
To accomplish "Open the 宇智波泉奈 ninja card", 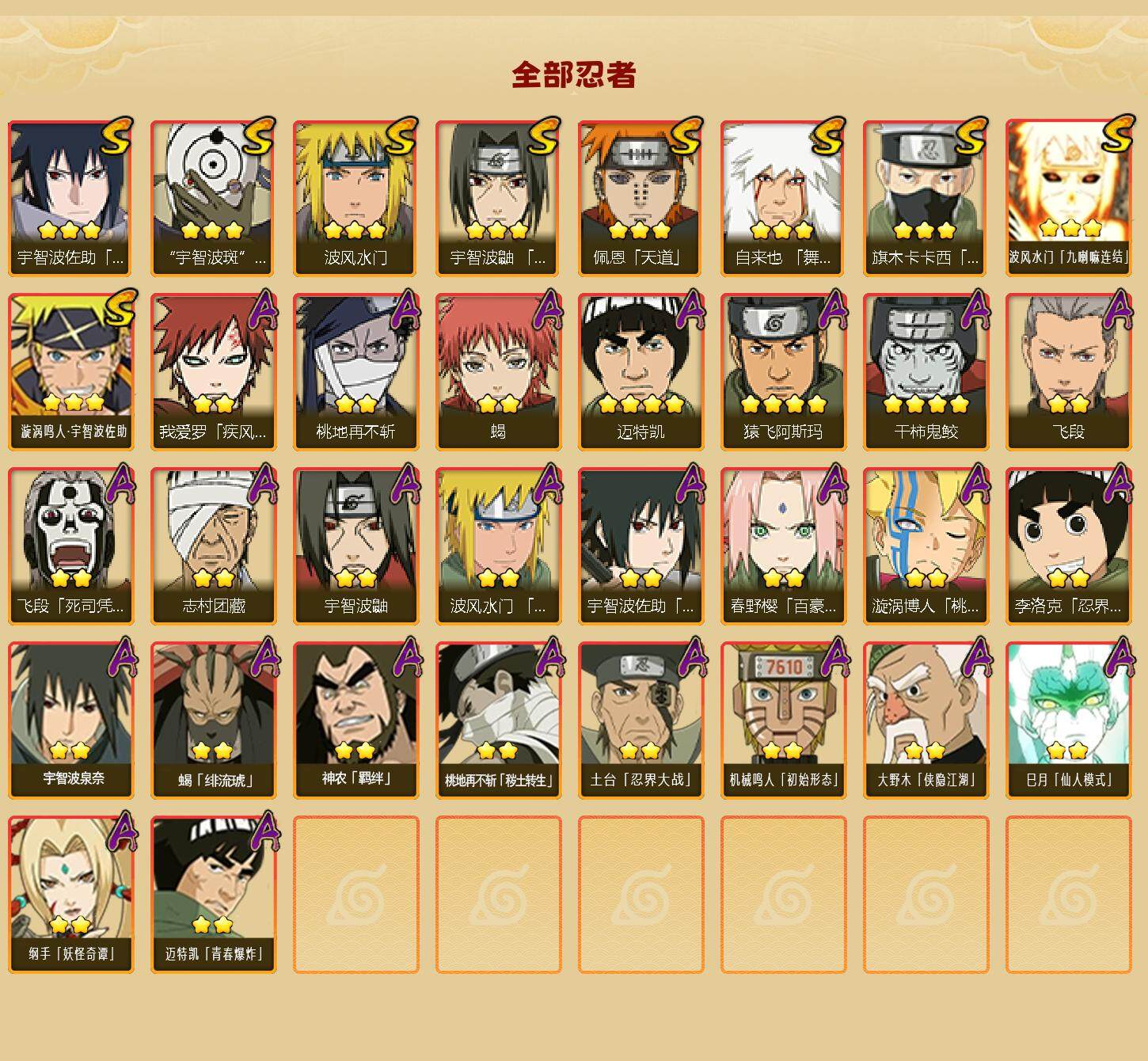I will (x=70, y=721).
